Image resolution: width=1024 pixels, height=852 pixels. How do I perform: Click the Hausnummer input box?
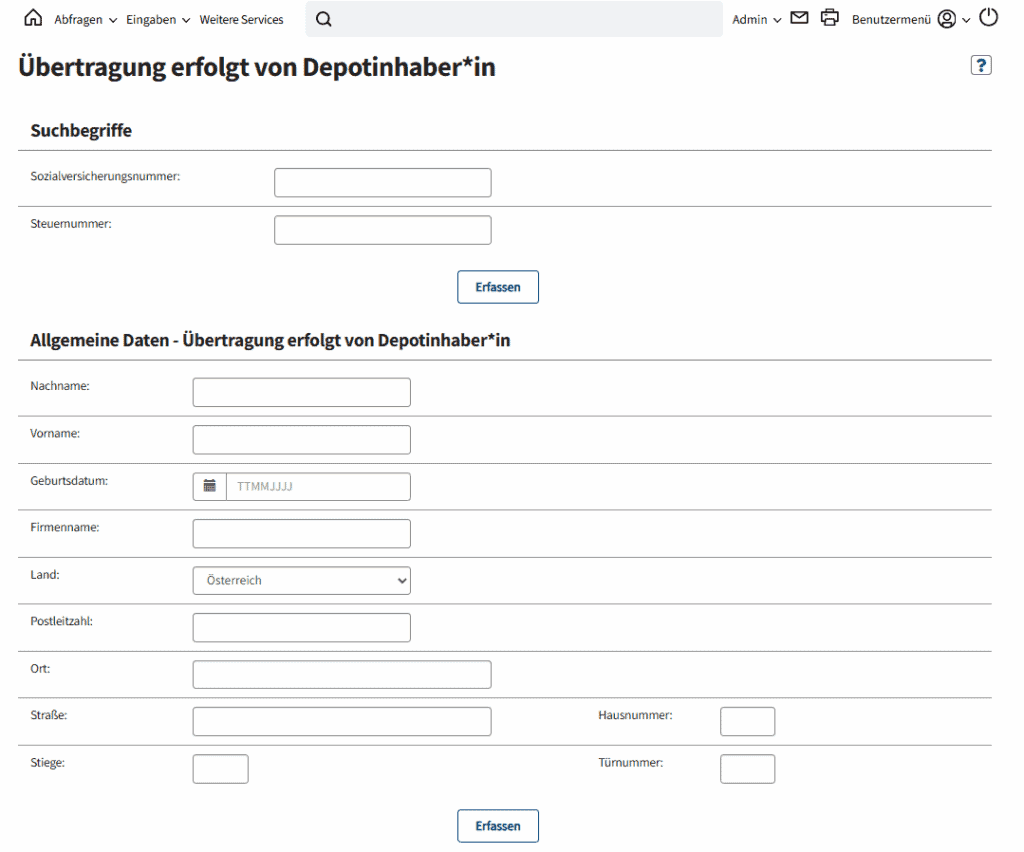[x=747, y=721]
